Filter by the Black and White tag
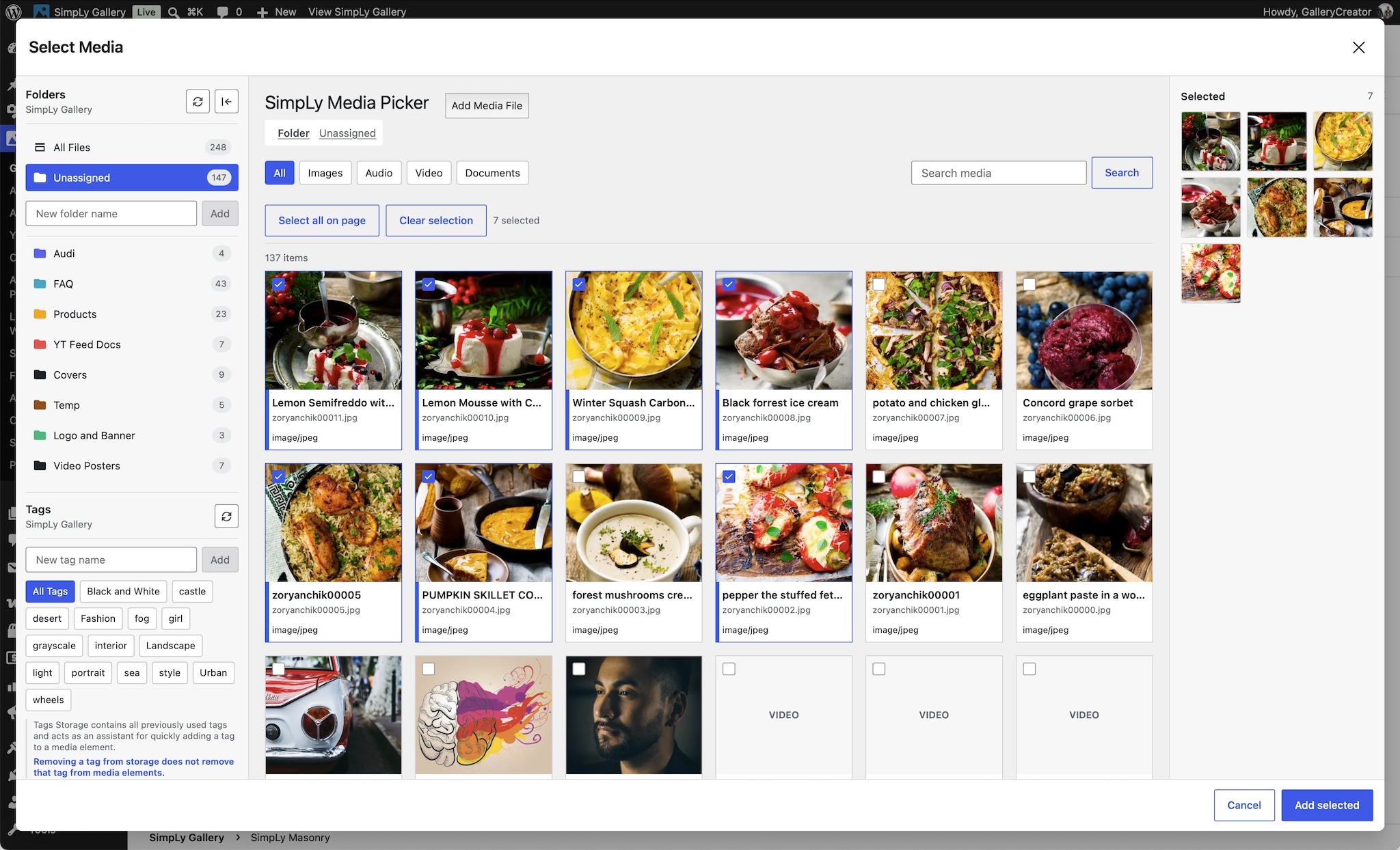The height and width of the screenshot is (850, 1400). pos(123,592)
